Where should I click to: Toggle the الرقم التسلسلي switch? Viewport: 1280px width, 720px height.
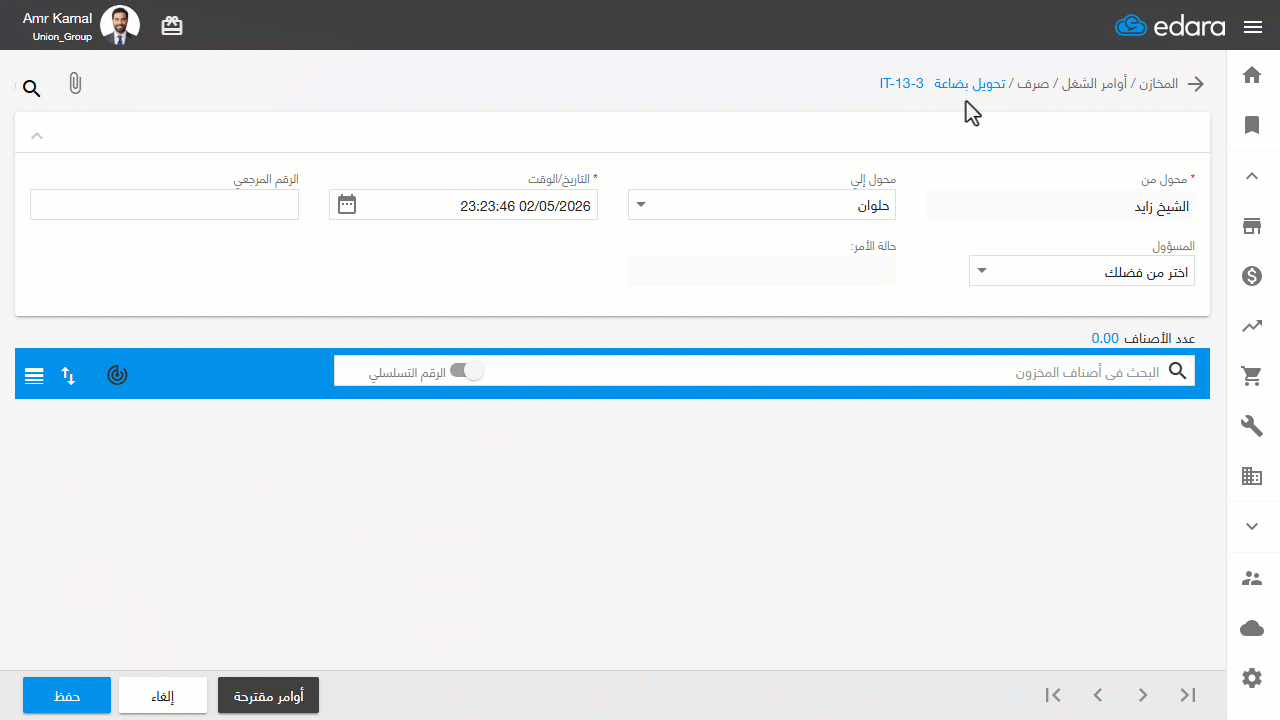[467, 371]
